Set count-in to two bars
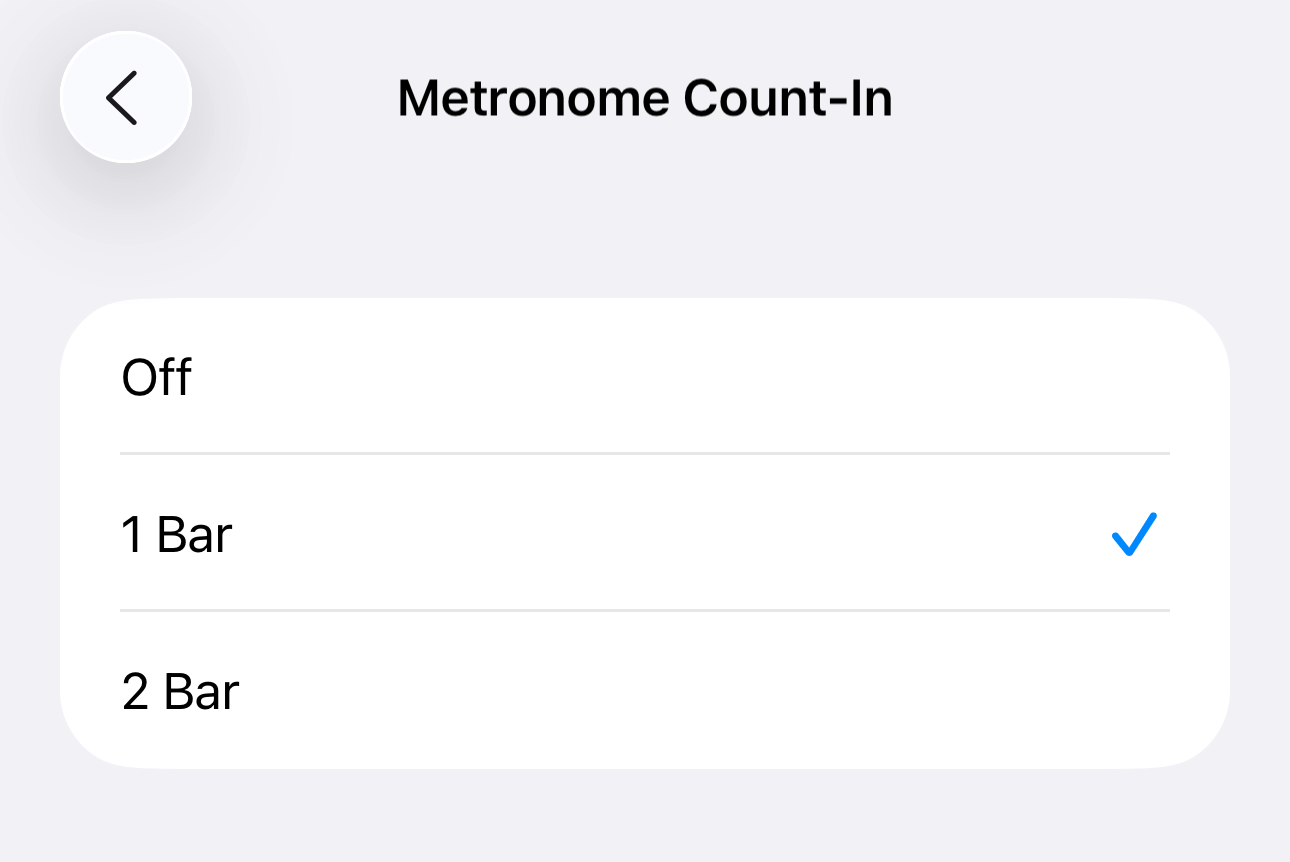 coord(644,691)
